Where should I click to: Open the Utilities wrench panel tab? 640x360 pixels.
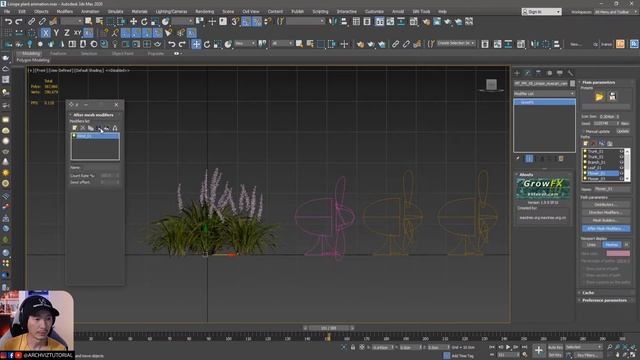click(570, 73)
